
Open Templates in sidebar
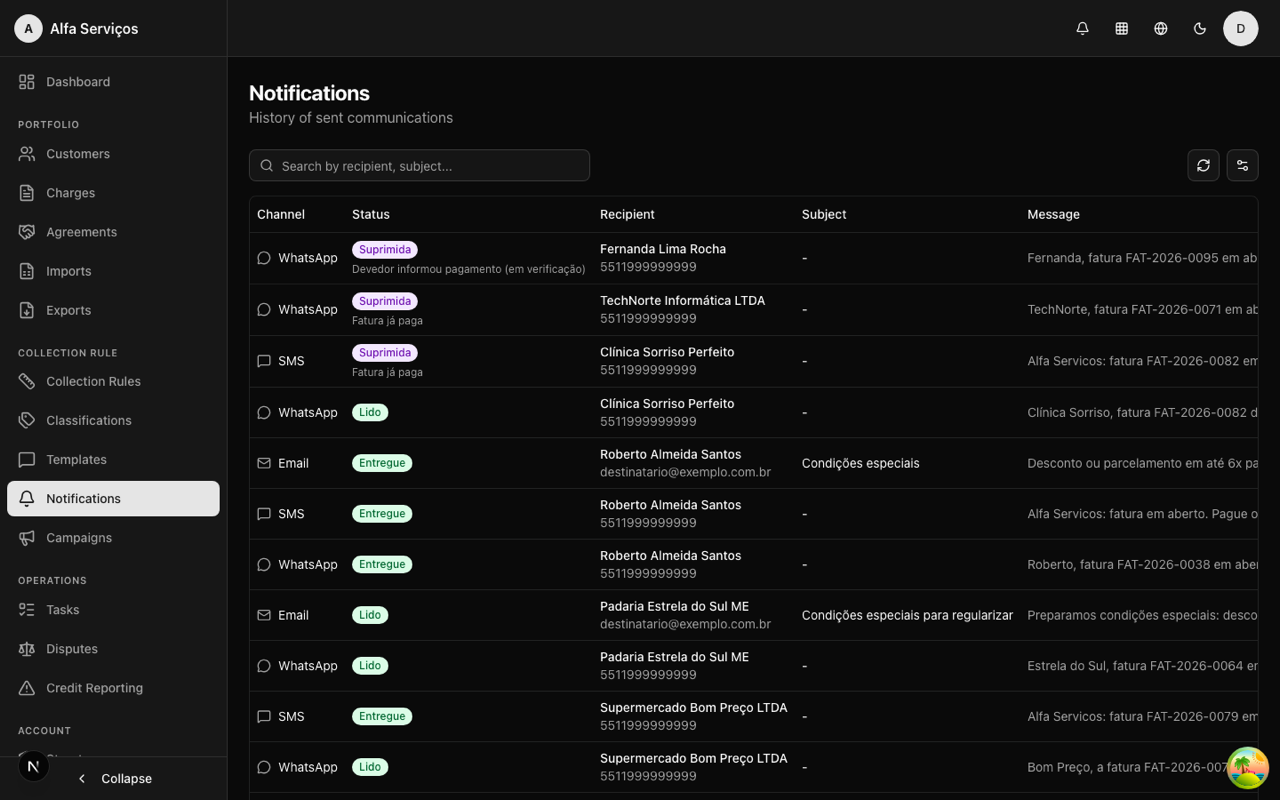[113, 459]
